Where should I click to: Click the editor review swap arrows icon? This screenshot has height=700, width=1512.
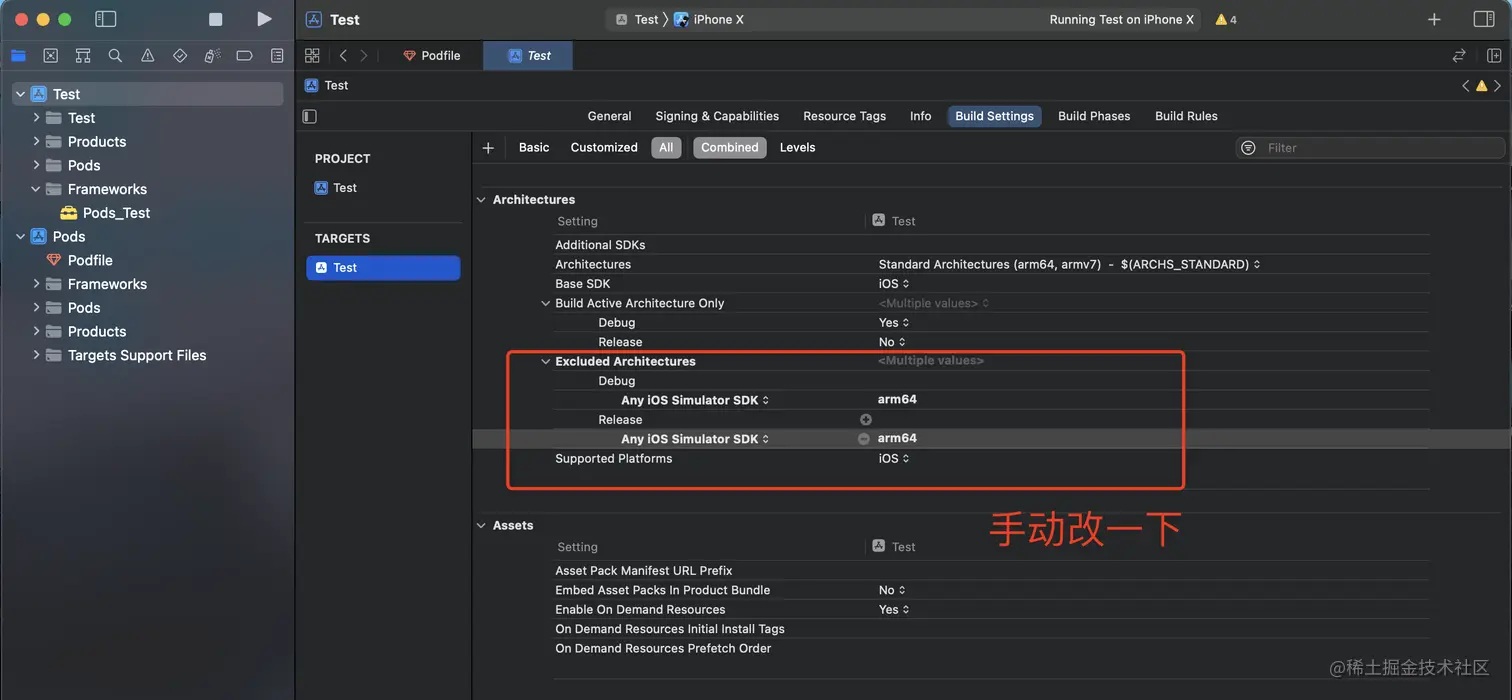tap(1459, 56)
